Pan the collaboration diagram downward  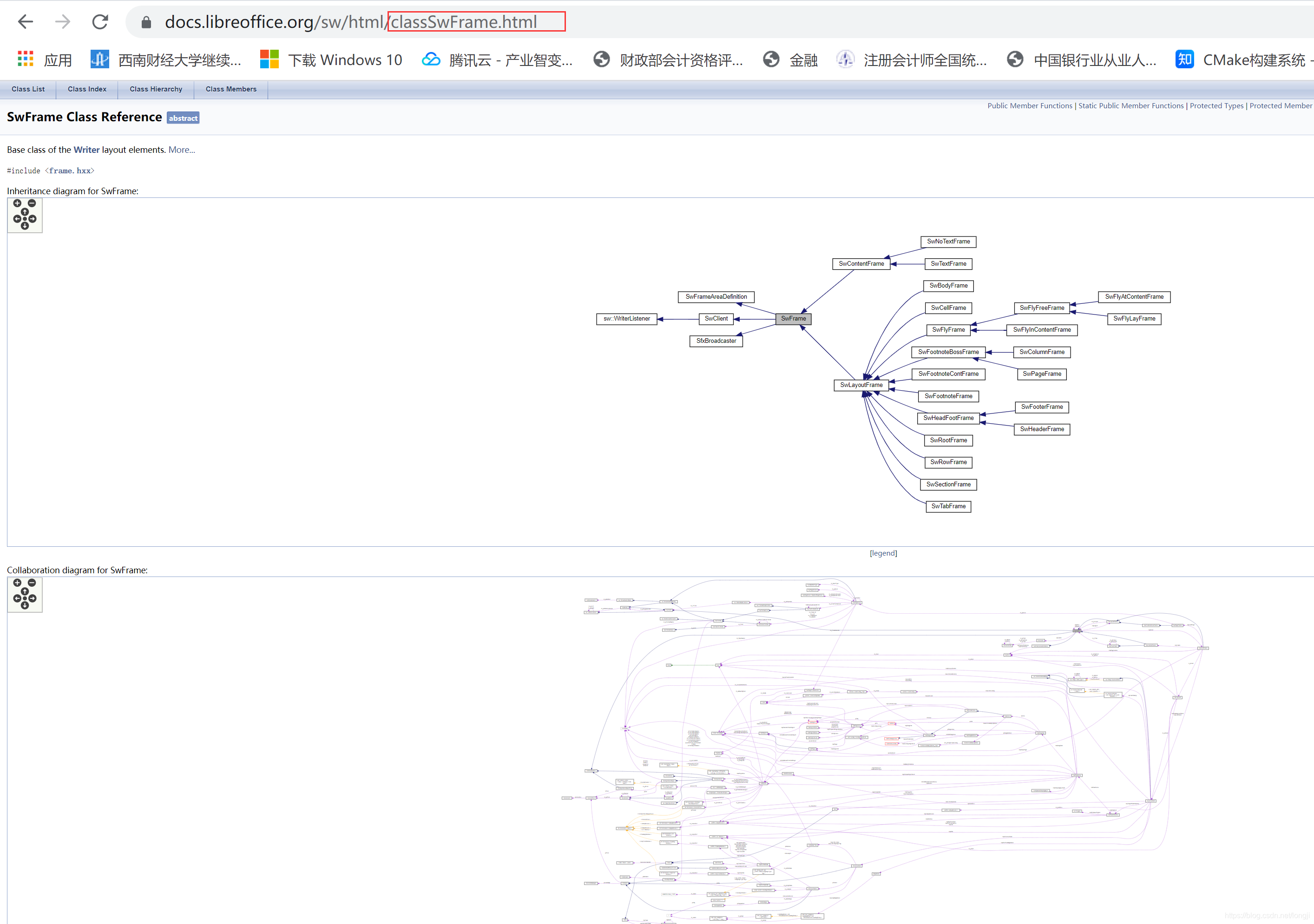(25, 605)
